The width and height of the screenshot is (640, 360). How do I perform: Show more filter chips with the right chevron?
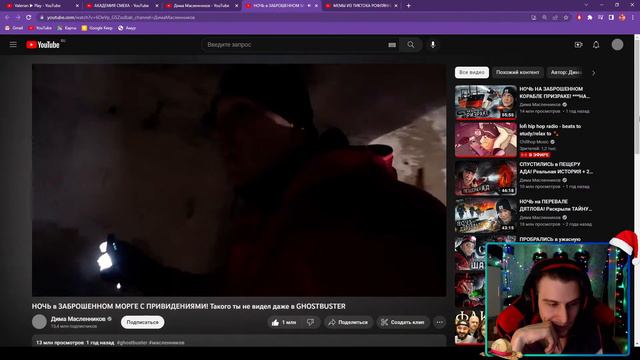click(x=593, y=73)
